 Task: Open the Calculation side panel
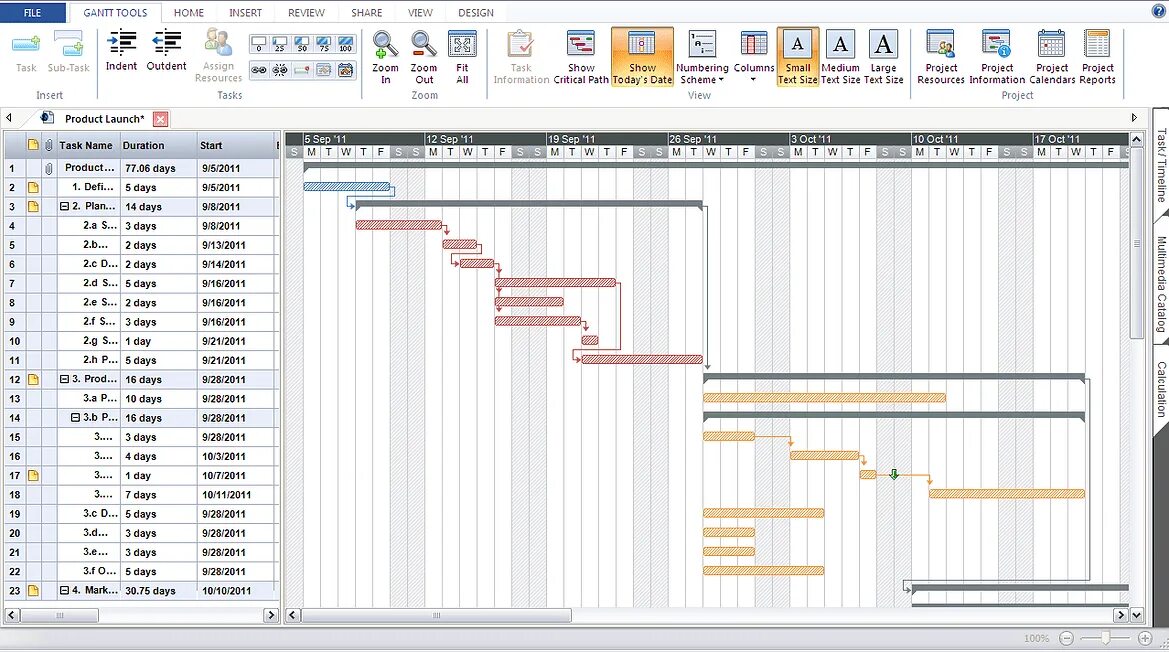point(1161,389)
